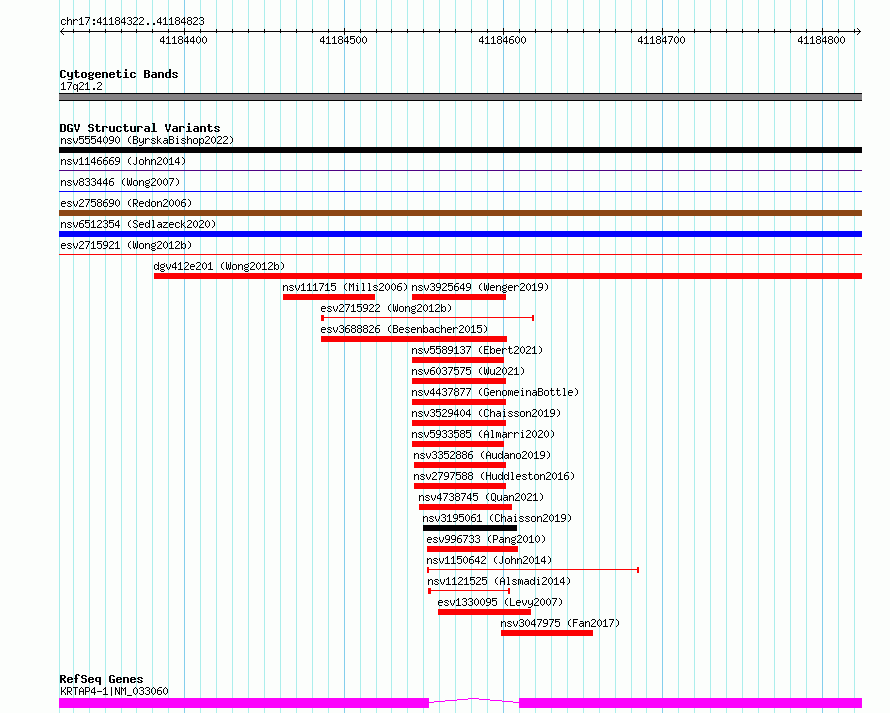Click the left arrow of the ruler
Image resolution: width=890 pixels, height=713 pixels.
(62, 32)
